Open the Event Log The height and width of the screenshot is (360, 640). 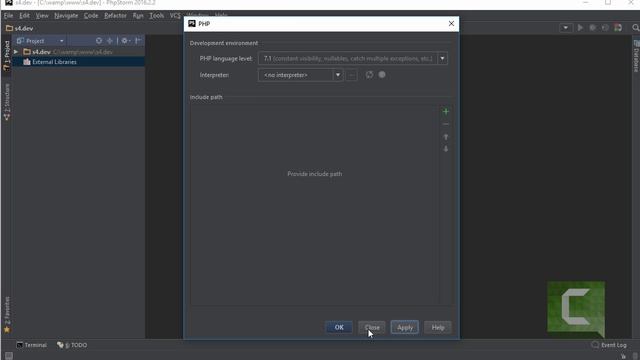tap(609, 345)
